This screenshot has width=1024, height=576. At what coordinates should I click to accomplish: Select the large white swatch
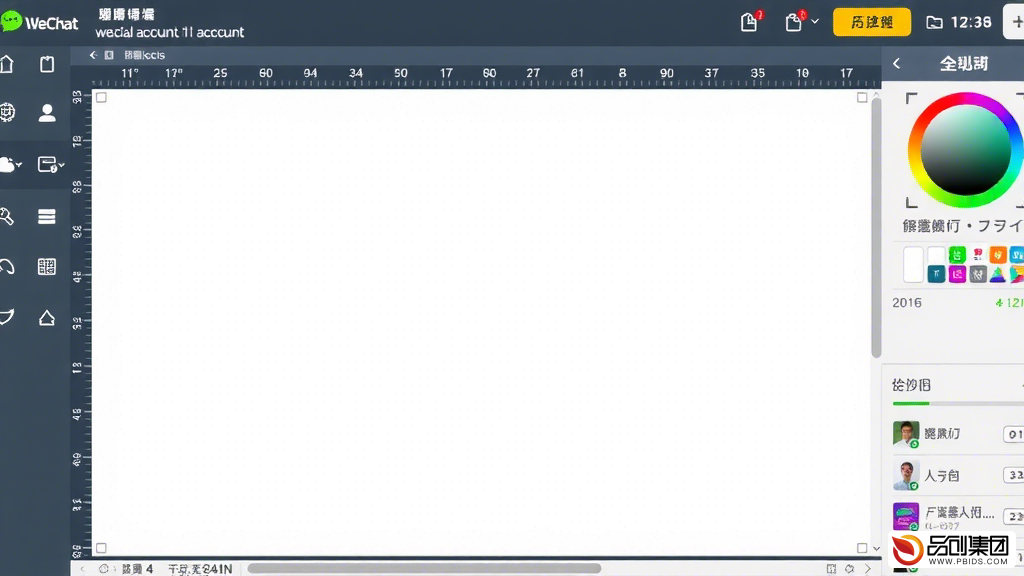click(913, 264)
